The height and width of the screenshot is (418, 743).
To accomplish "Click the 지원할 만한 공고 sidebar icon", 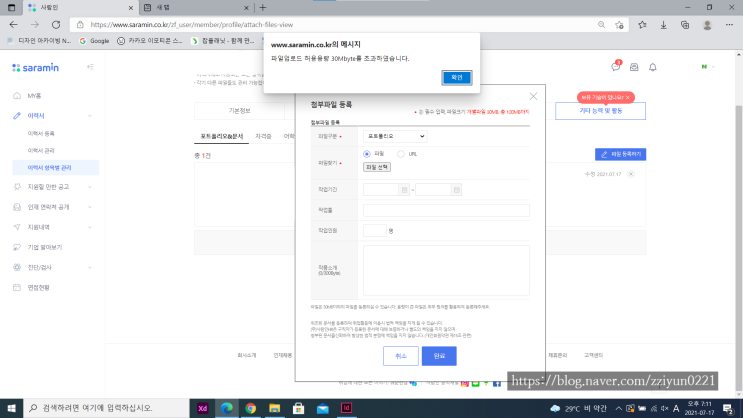I will pyautogui.click(x=17, y=187).
